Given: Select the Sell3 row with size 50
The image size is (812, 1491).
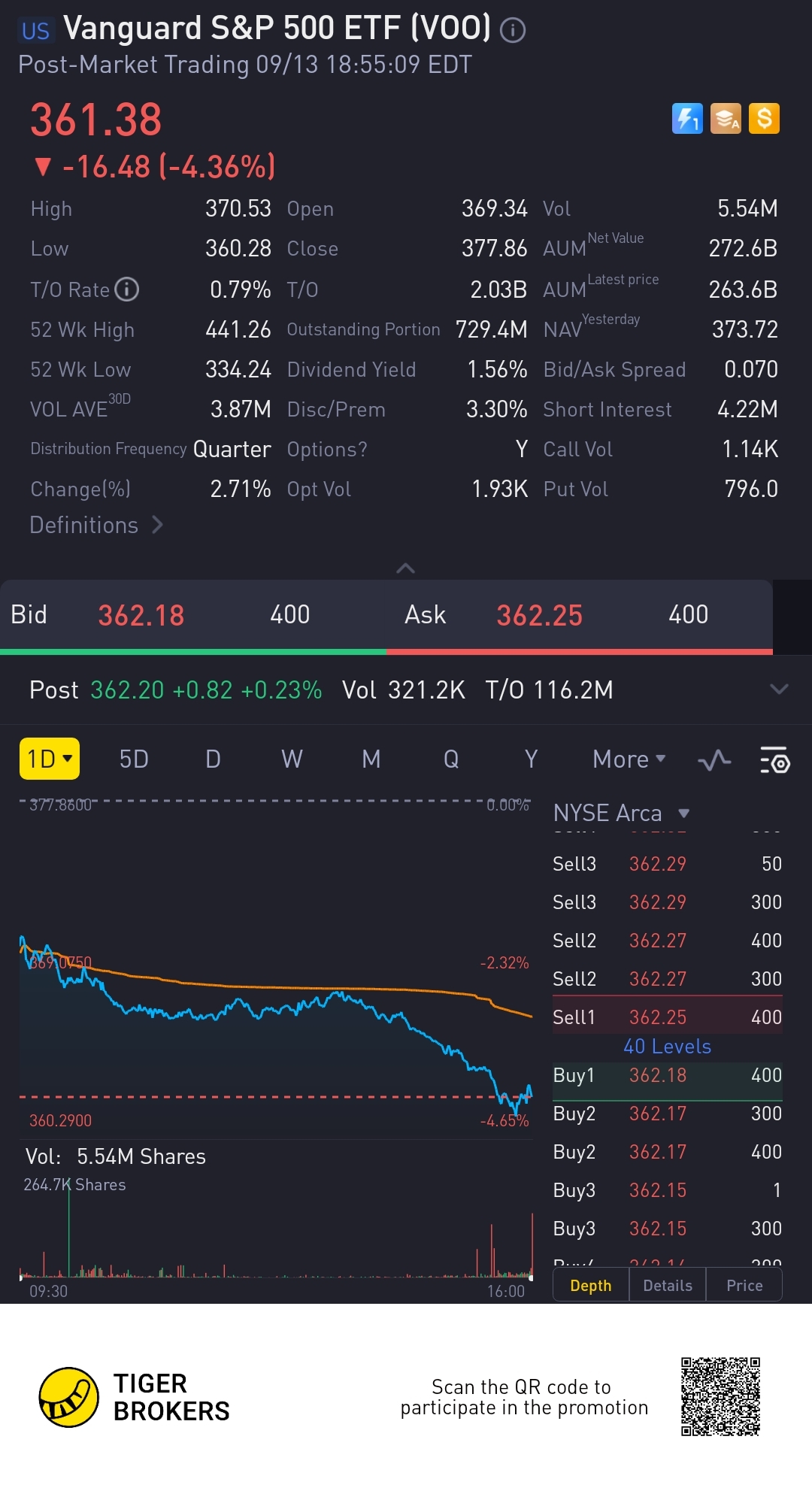Looking at the screenshot, I should [x=668, y=864].
